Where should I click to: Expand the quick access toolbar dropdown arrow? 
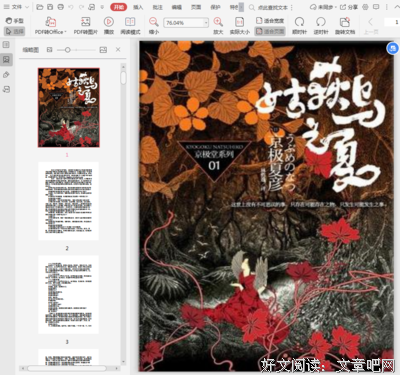[x=102, y=7]
